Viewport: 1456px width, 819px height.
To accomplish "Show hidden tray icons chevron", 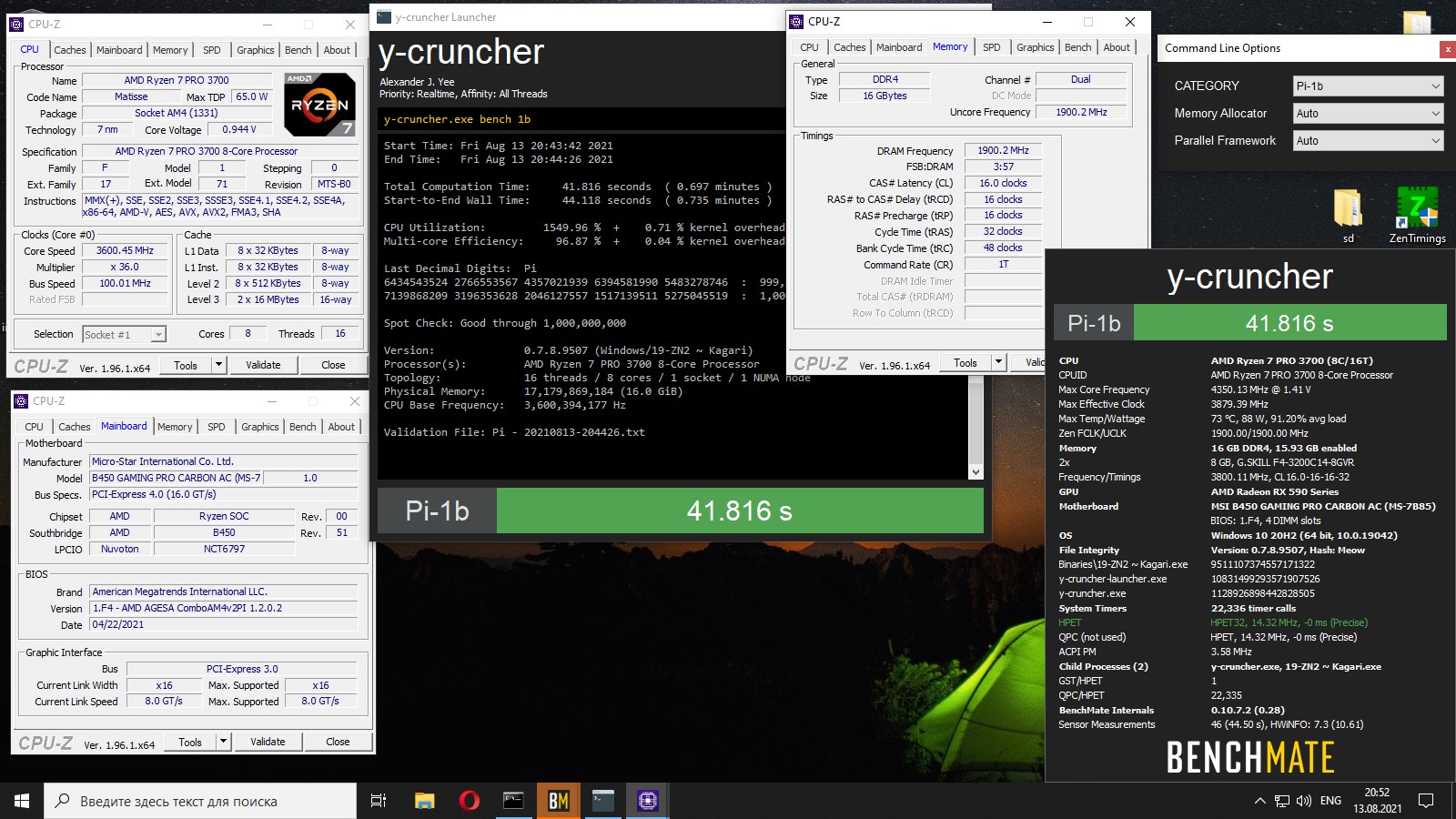I will click(1259, 801).
